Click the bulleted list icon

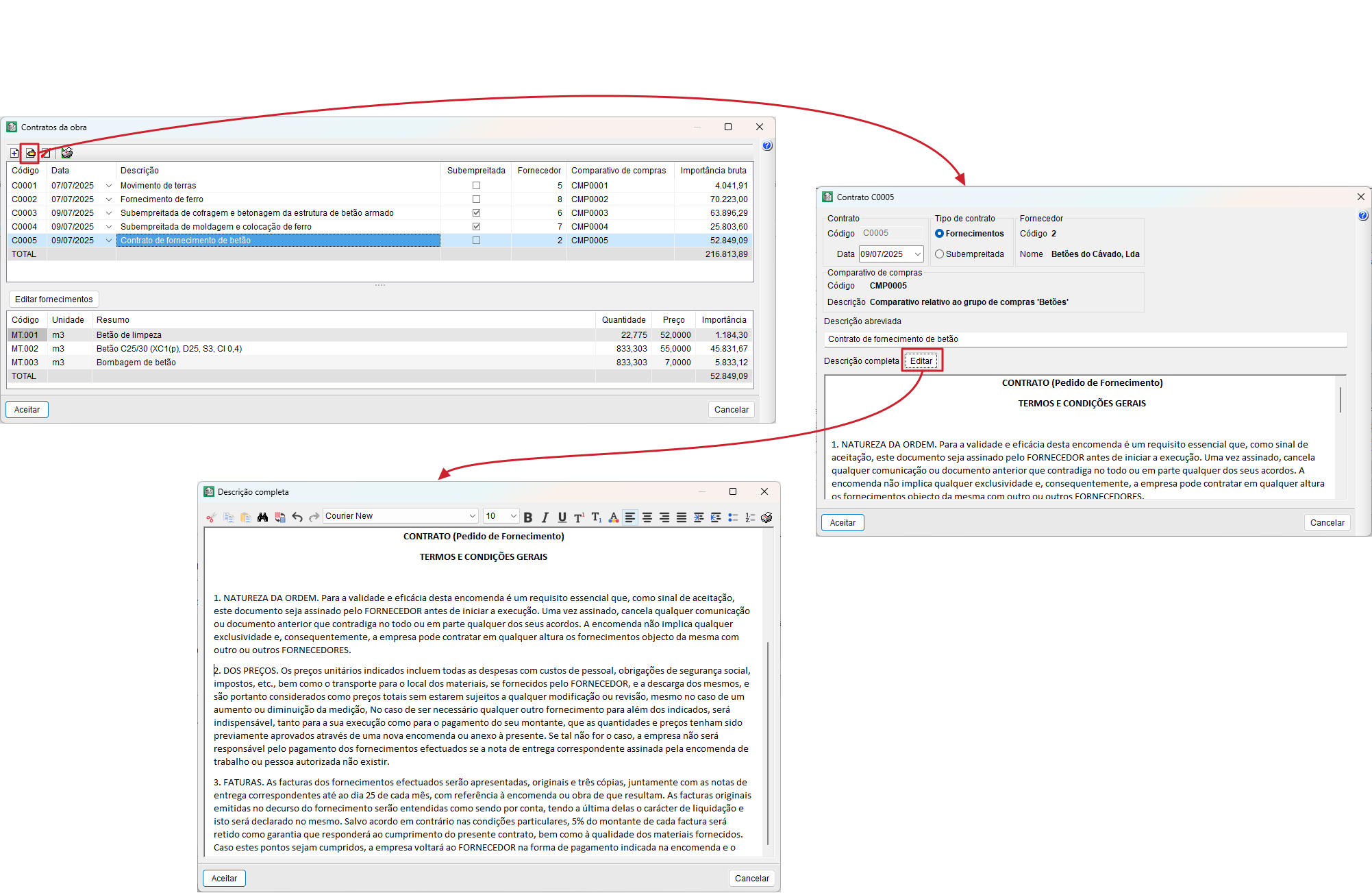click(733, 517)
